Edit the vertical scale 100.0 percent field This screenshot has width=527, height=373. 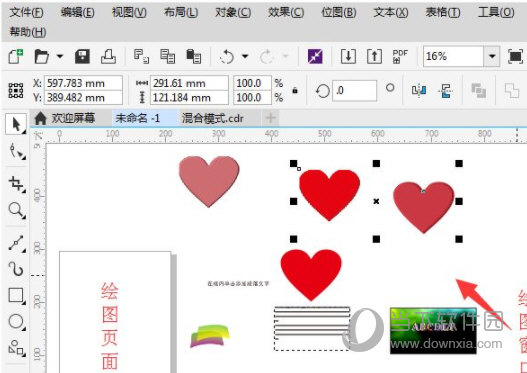tap(252, 97)
